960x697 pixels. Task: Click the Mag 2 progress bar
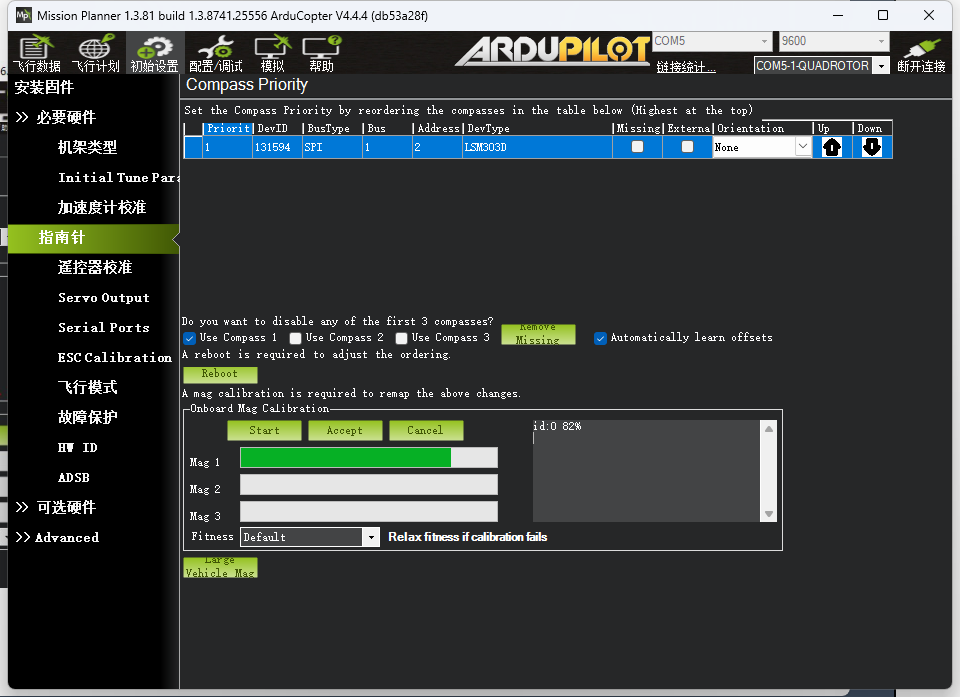pyautogui.click(x=369, y=484)
